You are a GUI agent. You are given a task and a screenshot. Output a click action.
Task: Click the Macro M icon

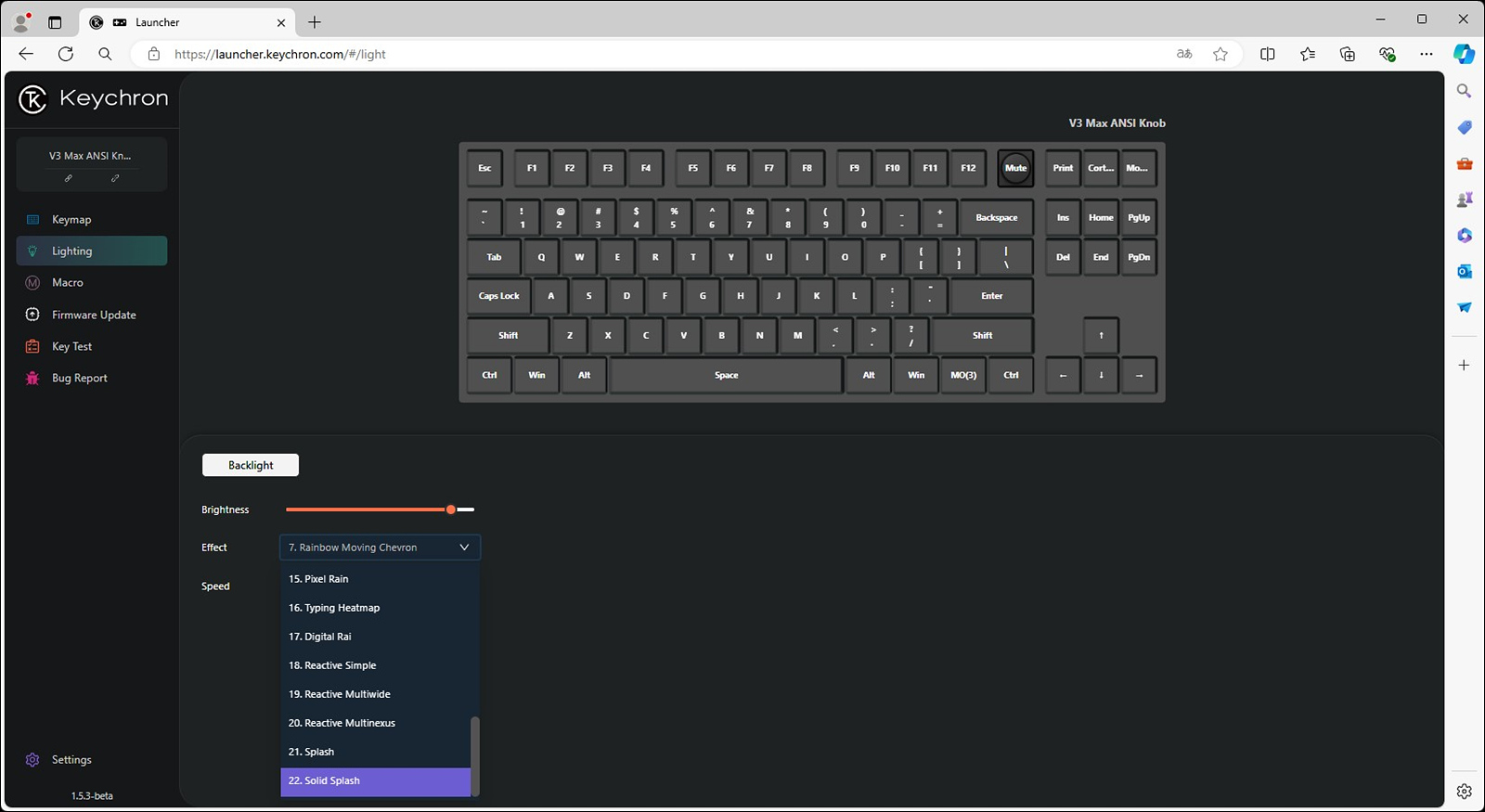coord(32,283)
